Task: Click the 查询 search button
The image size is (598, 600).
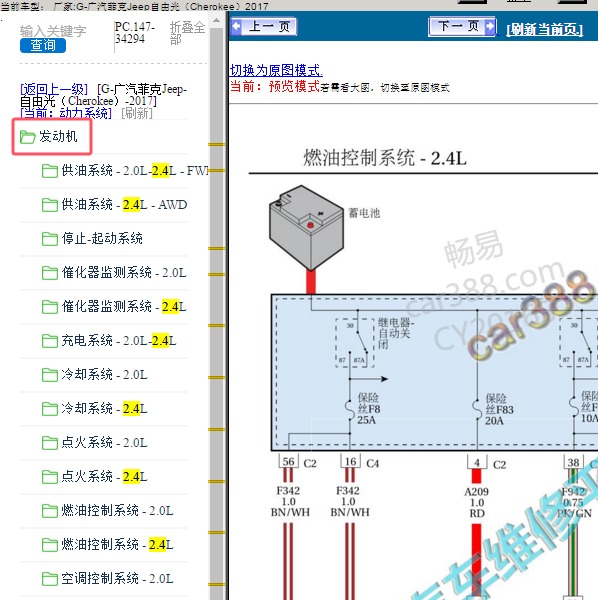Action: tap(43, 46)
